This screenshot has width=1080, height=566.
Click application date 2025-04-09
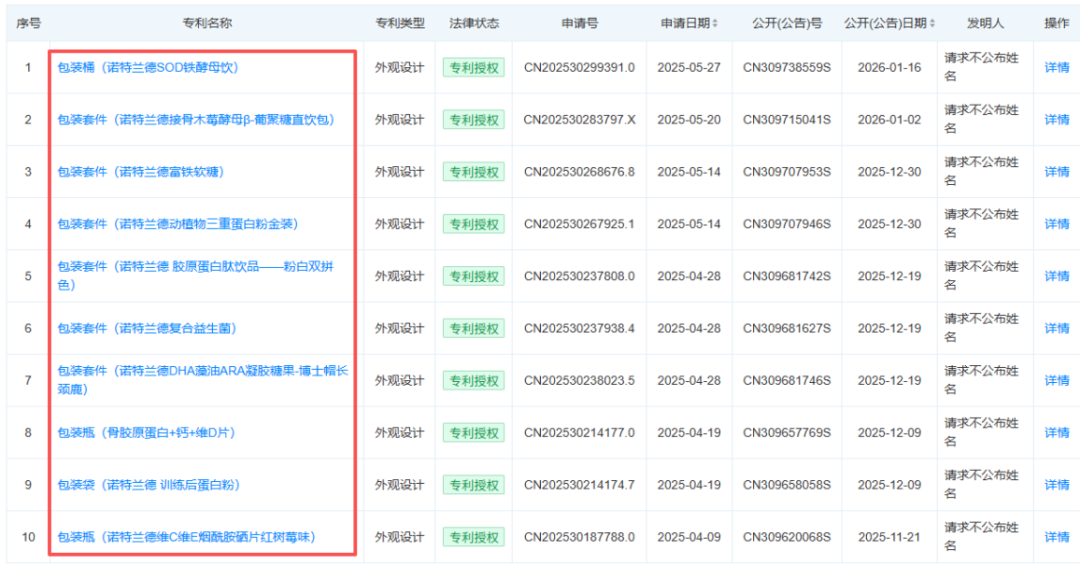(x=689, y=537)
